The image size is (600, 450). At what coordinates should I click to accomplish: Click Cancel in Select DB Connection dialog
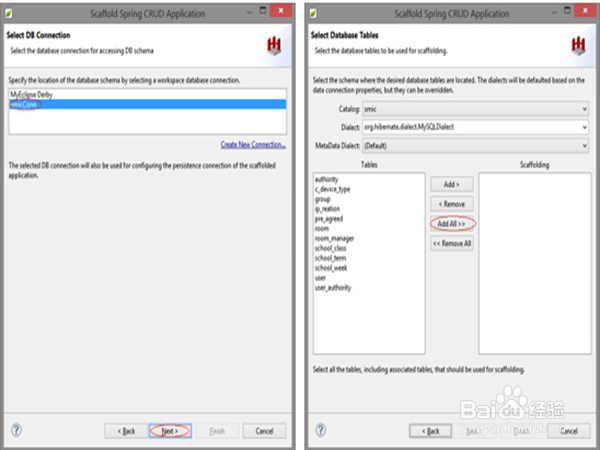coord(264,431)
